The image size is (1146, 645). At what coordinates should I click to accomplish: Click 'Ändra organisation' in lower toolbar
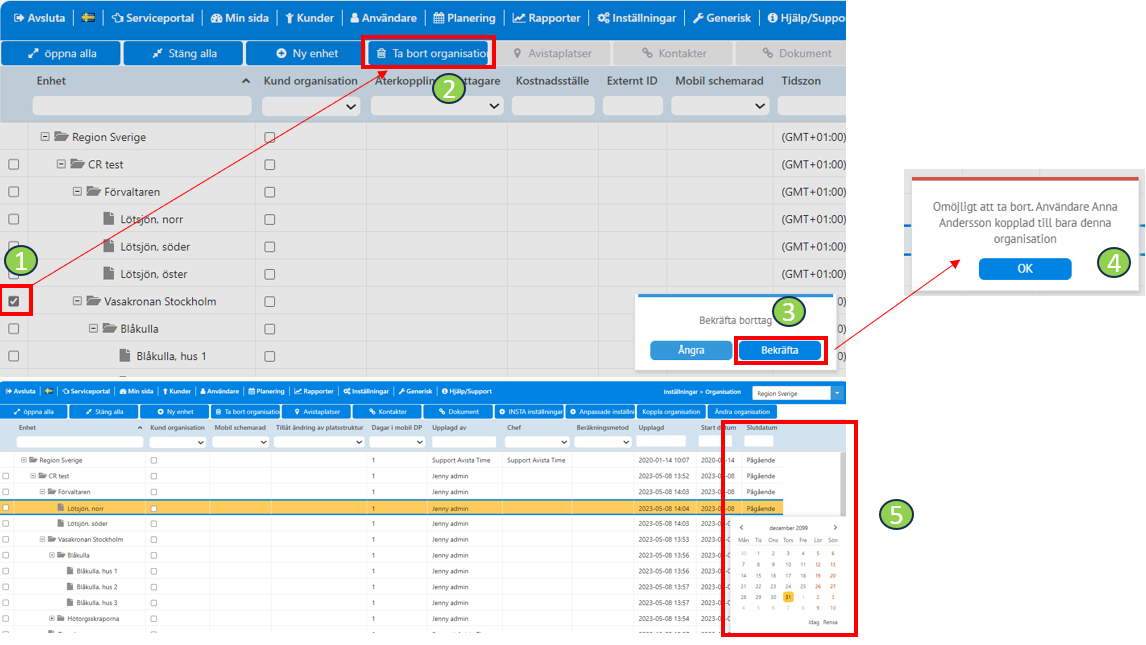point(742,412)
